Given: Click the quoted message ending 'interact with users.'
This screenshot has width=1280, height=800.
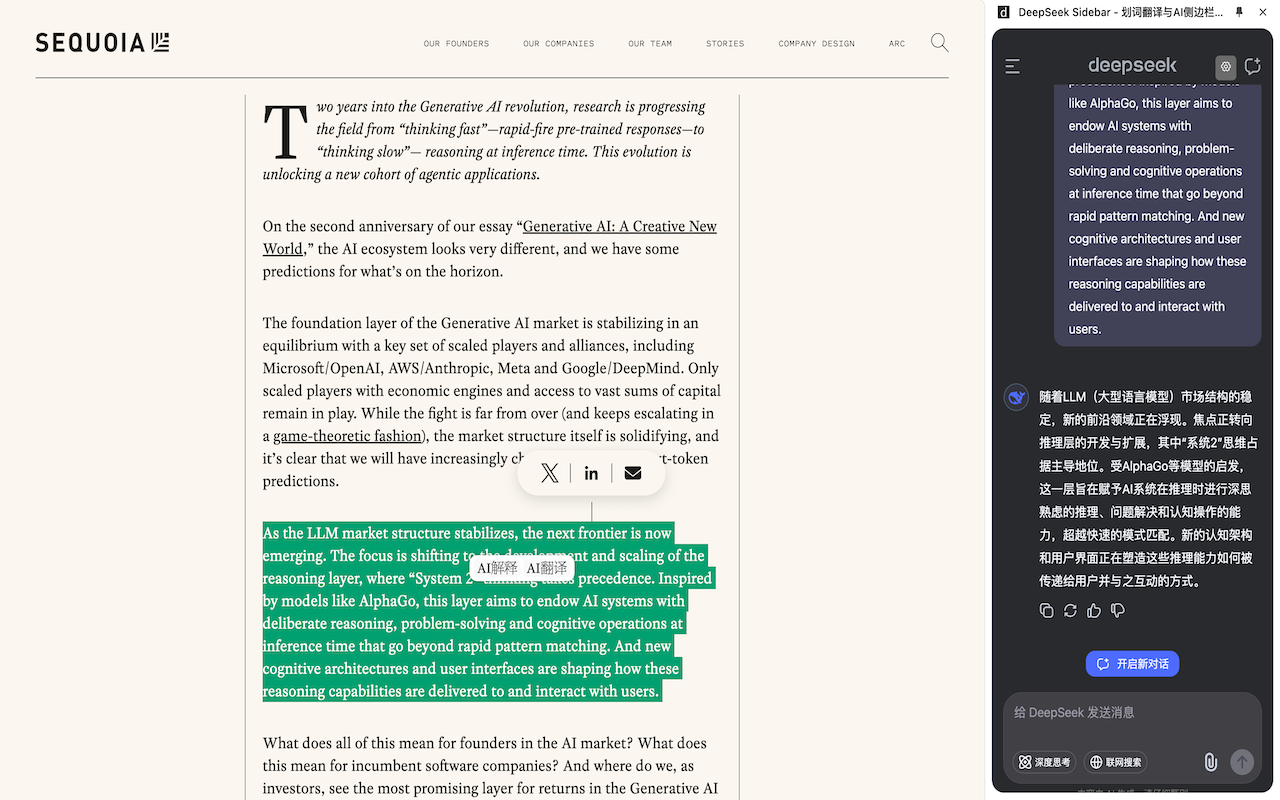Looking at the screenshot, I should pyautogui.click(x=1157, y=216).
